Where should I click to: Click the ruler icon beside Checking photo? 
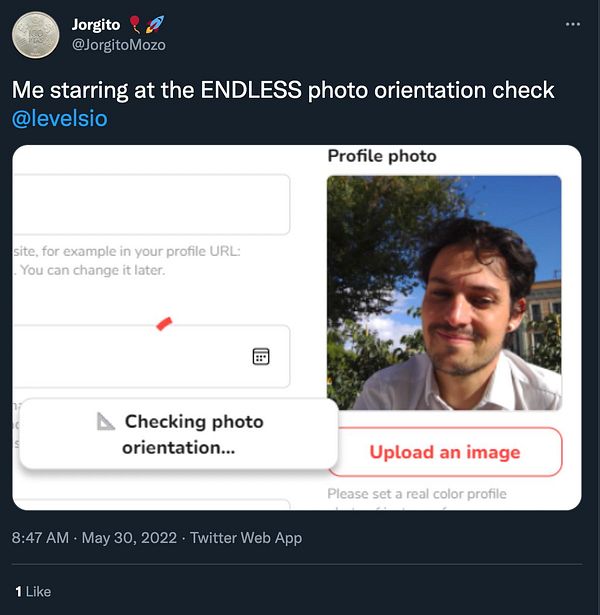click(x=106, y=422)
